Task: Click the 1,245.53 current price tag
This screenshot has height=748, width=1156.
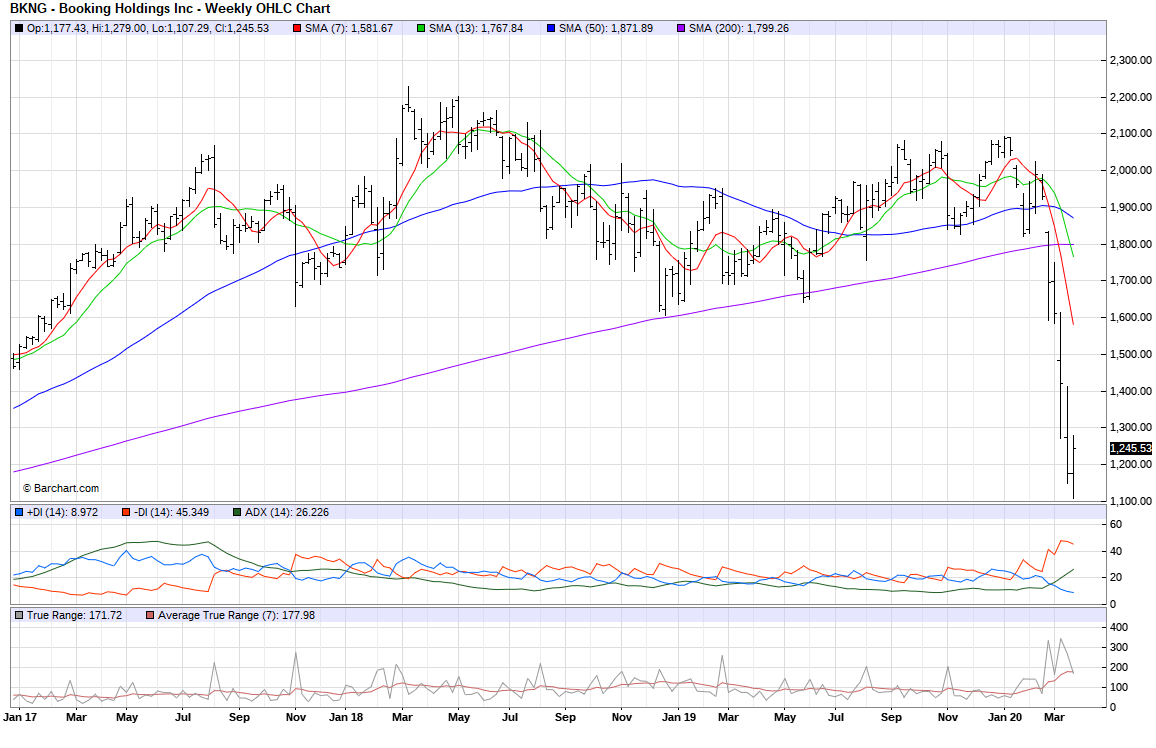Action: (x=1130, y=449)
